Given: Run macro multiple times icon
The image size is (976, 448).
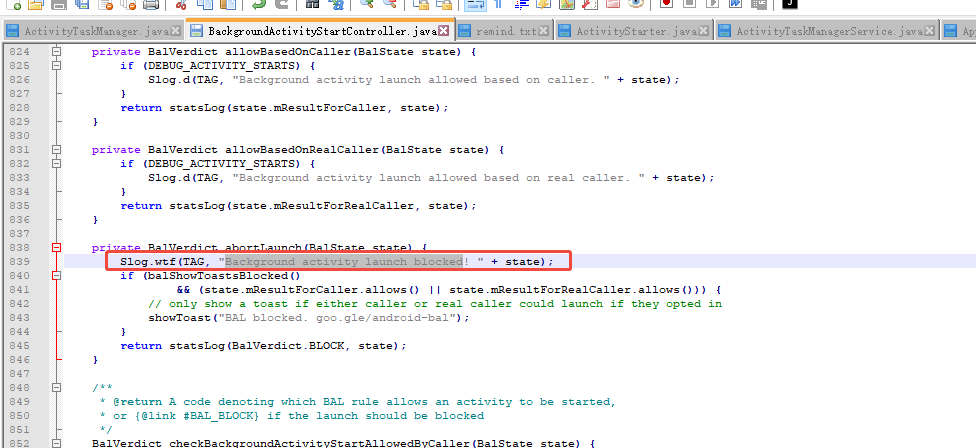Looking at the screenshot, I should tap(735, 4).
